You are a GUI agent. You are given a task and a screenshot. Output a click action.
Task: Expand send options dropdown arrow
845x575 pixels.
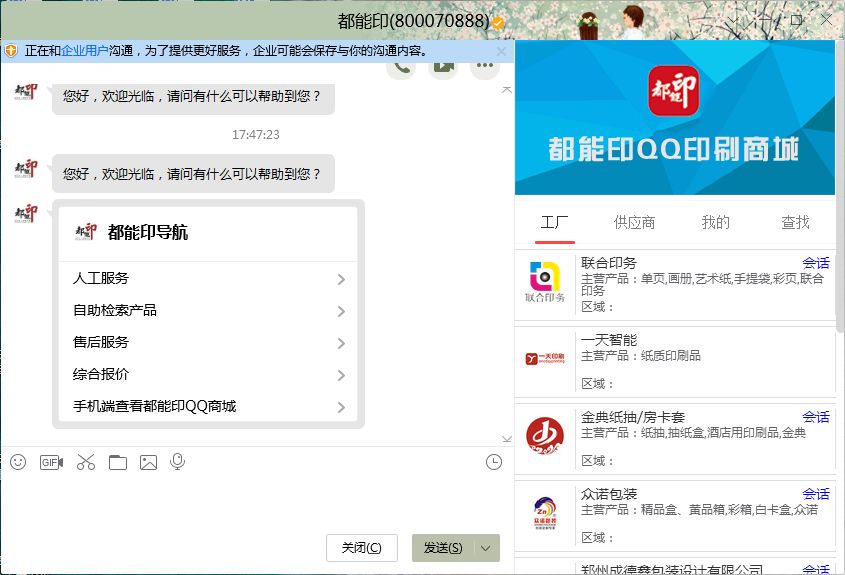coord(486,549)
